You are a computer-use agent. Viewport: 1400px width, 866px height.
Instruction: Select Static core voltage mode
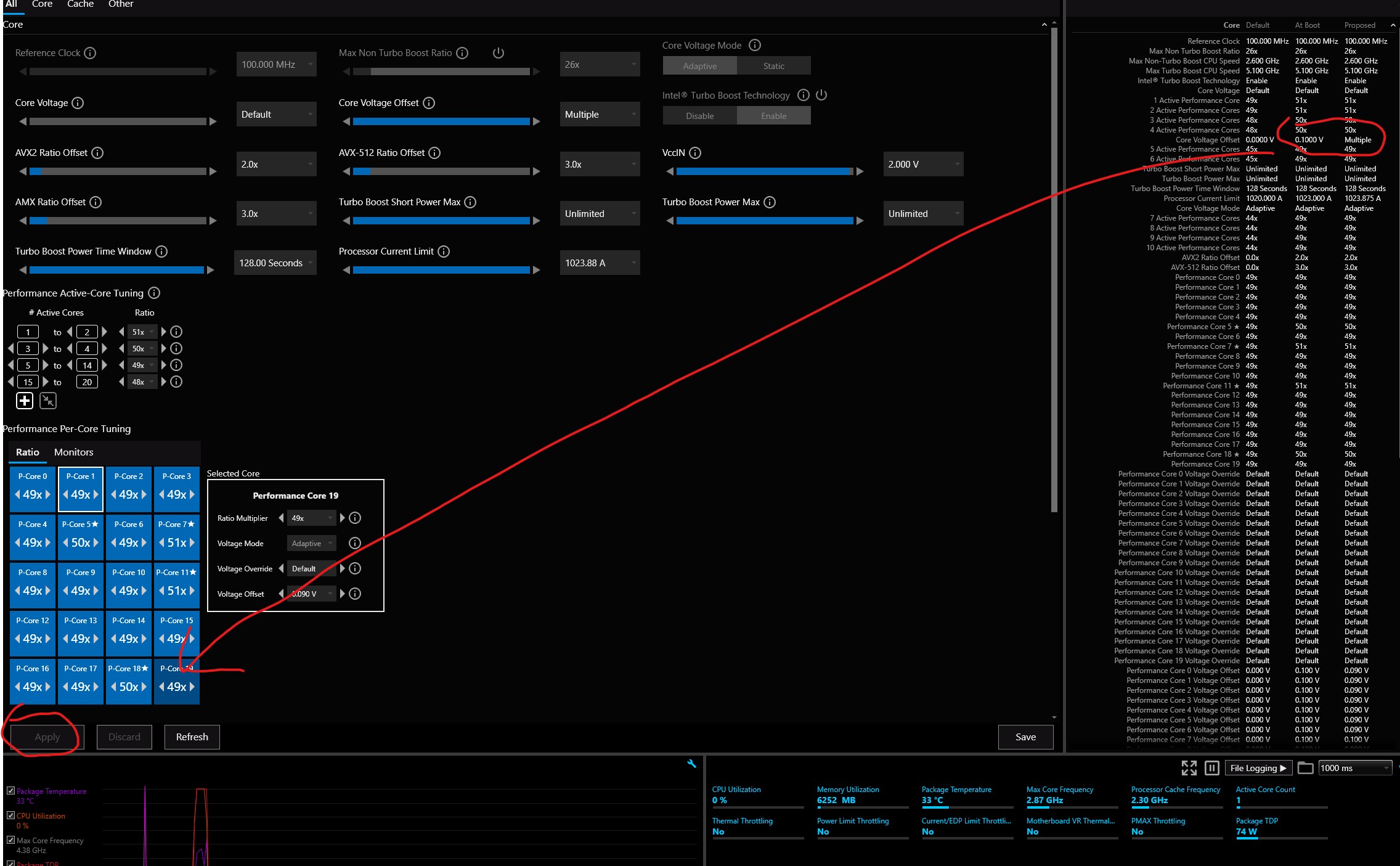coord(773,66)
